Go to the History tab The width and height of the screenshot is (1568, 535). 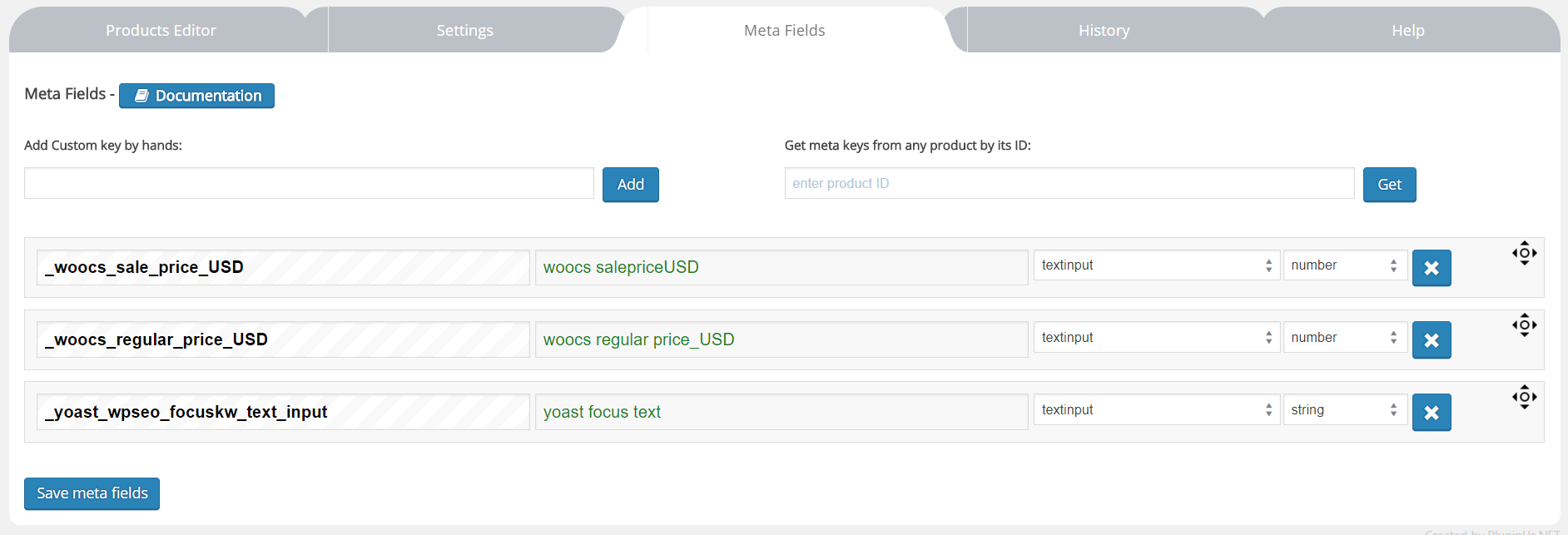click(1104, 31)
